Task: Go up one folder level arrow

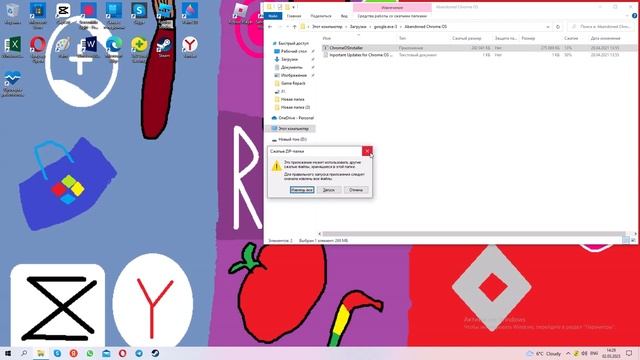Action: (294, 27)
